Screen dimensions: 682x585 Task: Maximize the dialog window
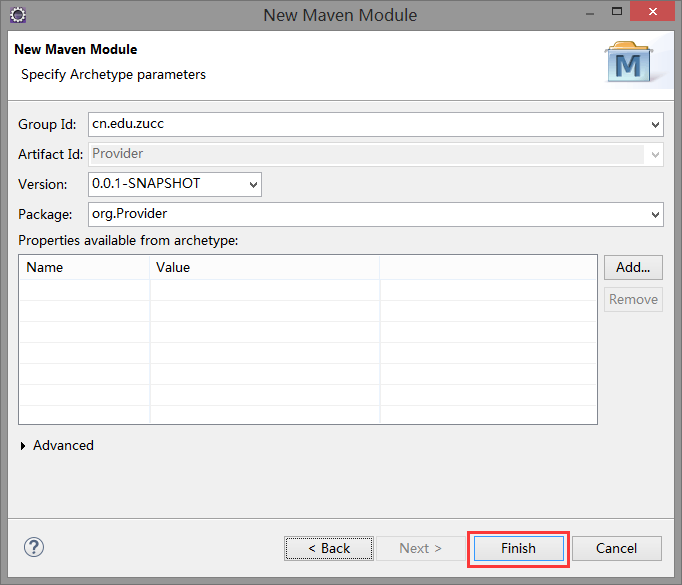(x=617, y=11)
